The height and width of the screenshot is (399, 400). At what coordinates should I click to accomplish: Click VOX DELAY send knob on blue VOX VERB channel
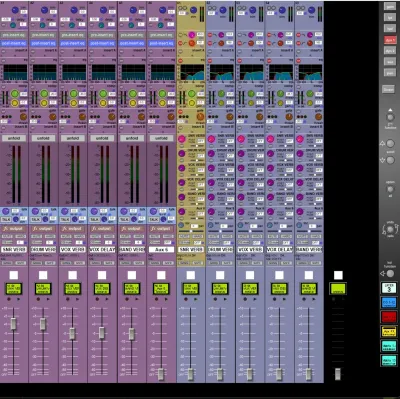(241, 182)
